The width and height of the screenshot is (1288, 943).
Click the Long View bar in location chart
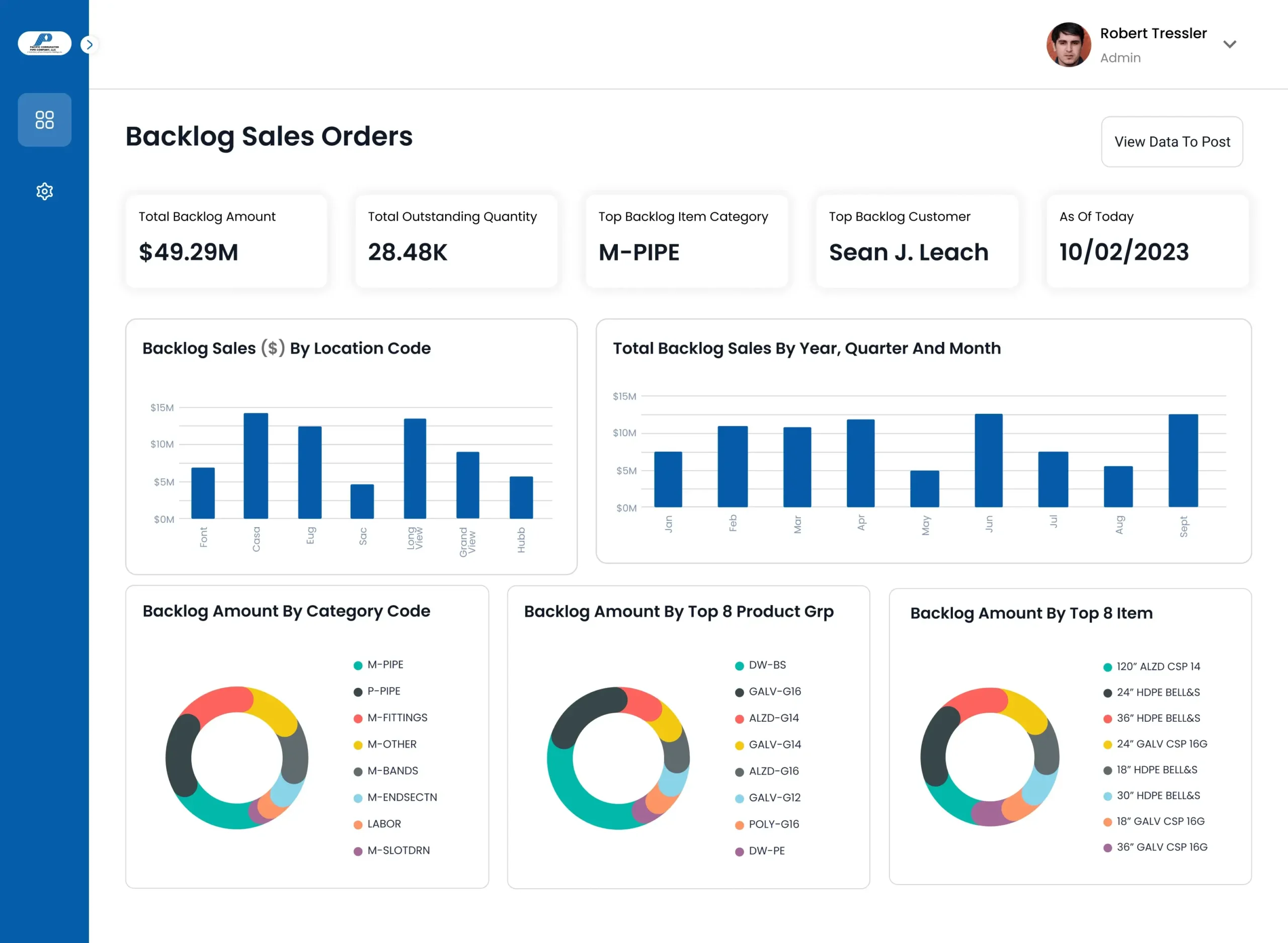(415, 469)
